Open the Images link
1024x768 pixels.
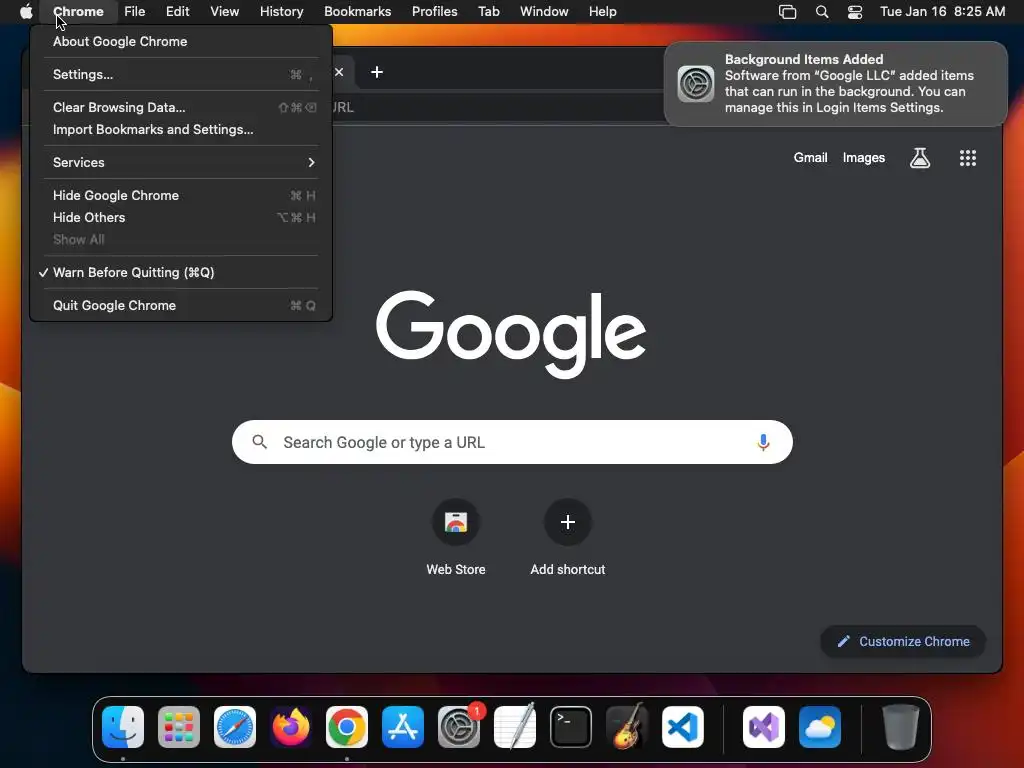coord(863,157)
